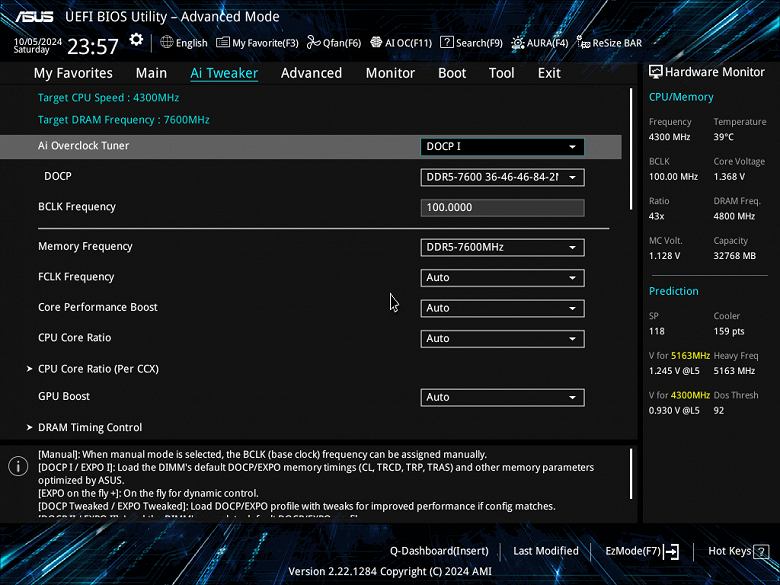780x585 pixels.
Task: Click the 23:57 clock display
Action: pos(93,47)
